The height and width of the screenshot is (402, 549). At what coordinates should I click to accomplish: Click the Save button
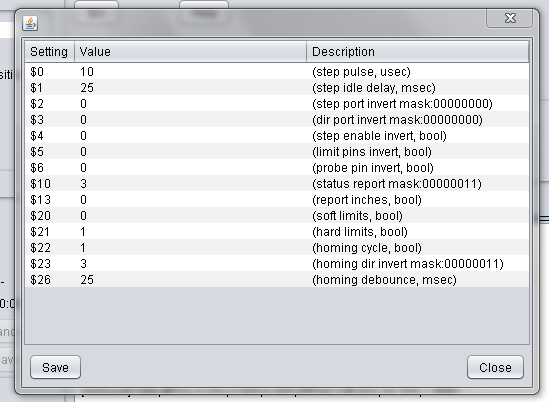coord(55,367)
